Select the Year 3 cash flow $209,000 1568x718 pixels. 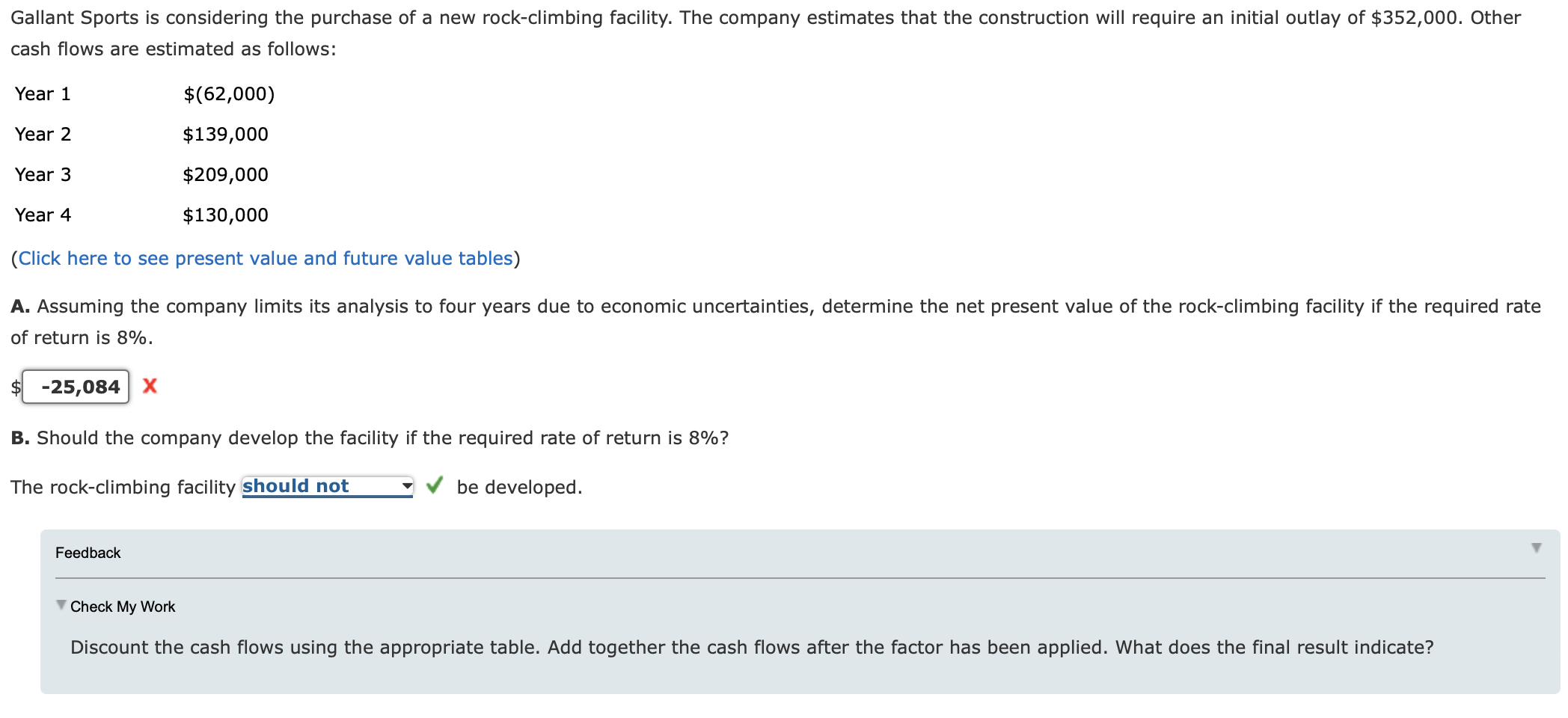point(225,175)
